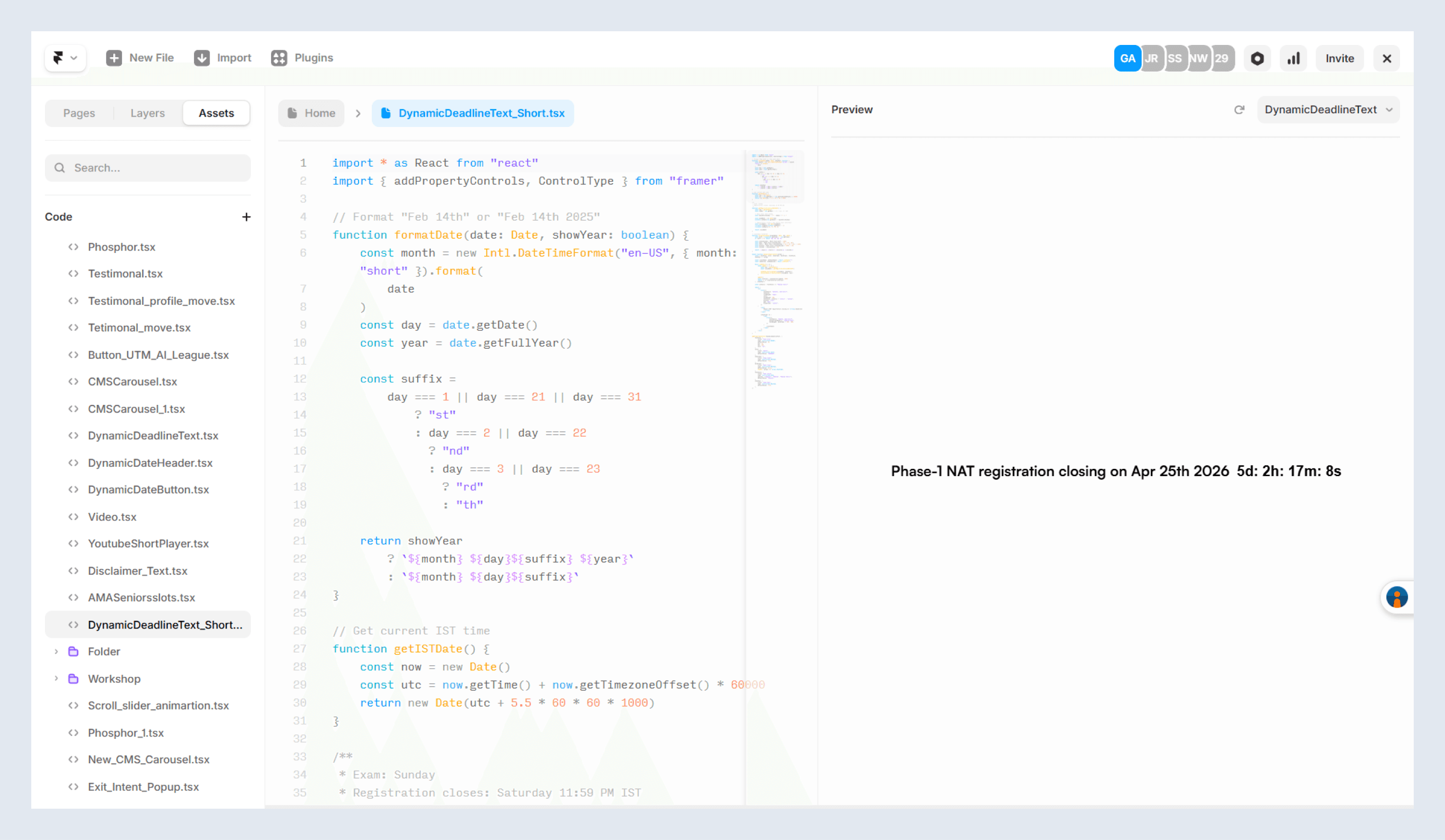Expand the Workshop folder
This screenshot has height=840, width=1445.
(56, 678)
